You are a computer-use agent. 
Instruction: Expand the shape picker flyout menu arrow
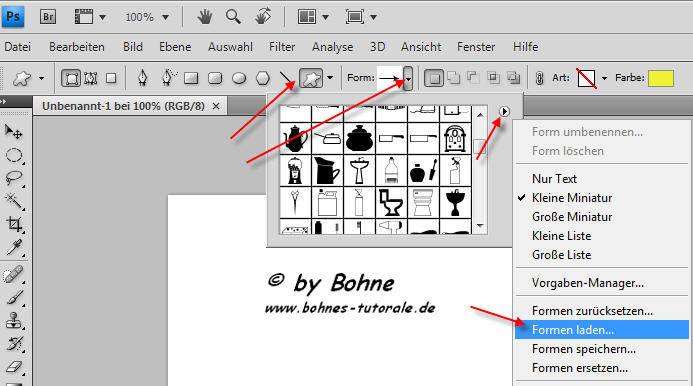click(504, 111)
